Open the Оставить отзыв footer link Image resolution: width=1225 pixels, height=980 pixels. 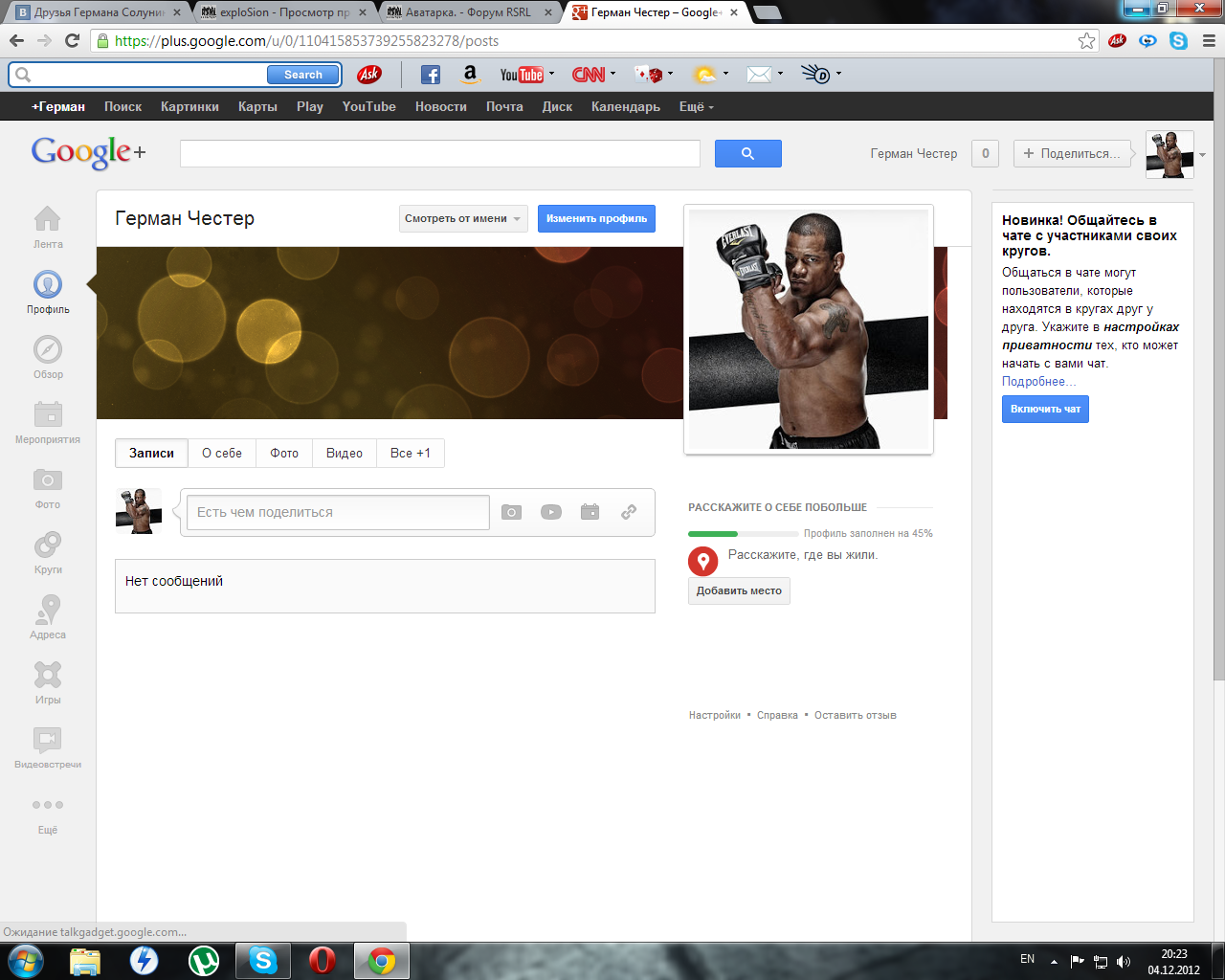(x=856, y=715)
